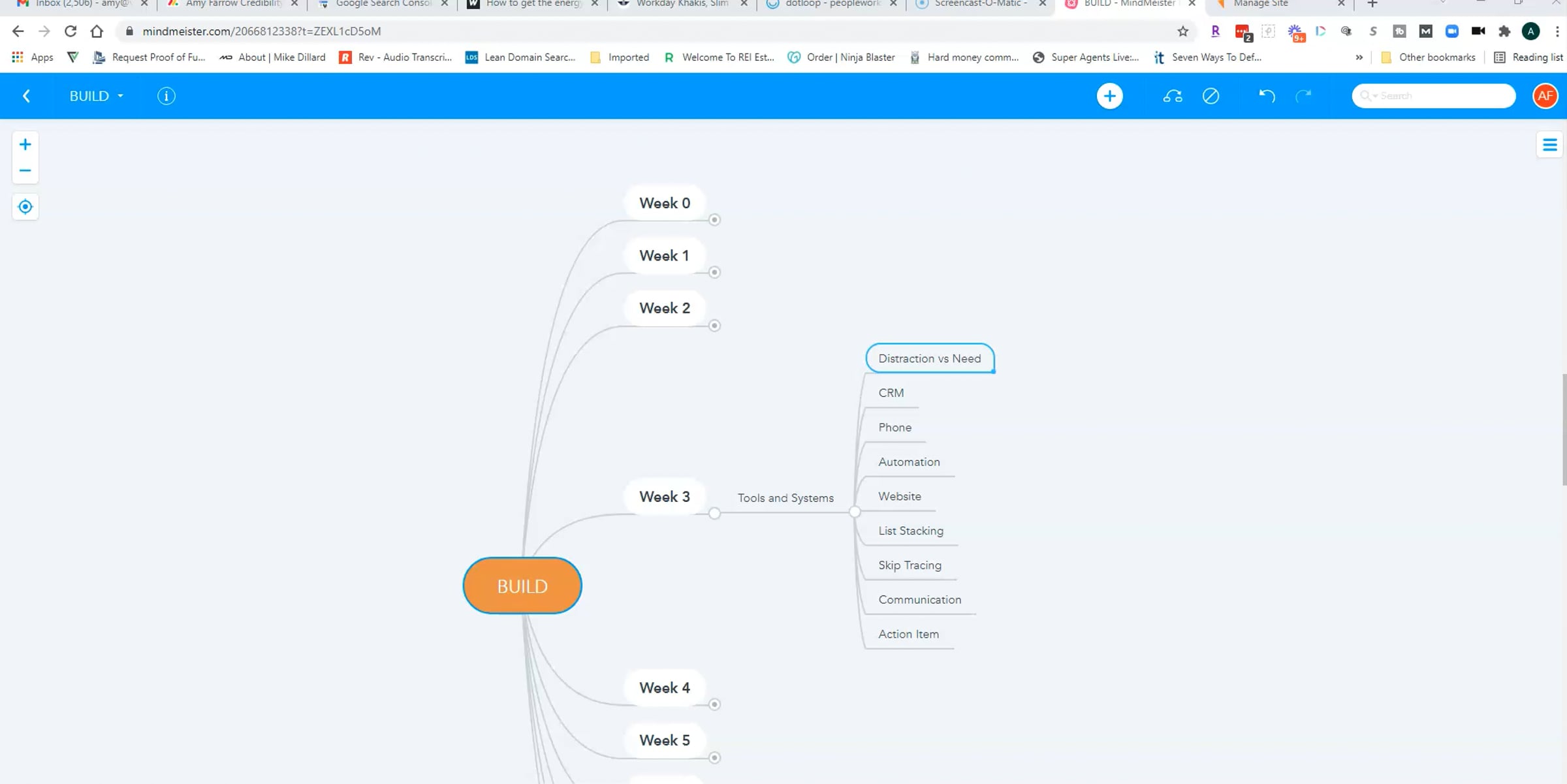Image resolution: width=1567 pixels, height=784 pixels.
Task: Select the central BUILD root topic
Action: click(522, 586)
